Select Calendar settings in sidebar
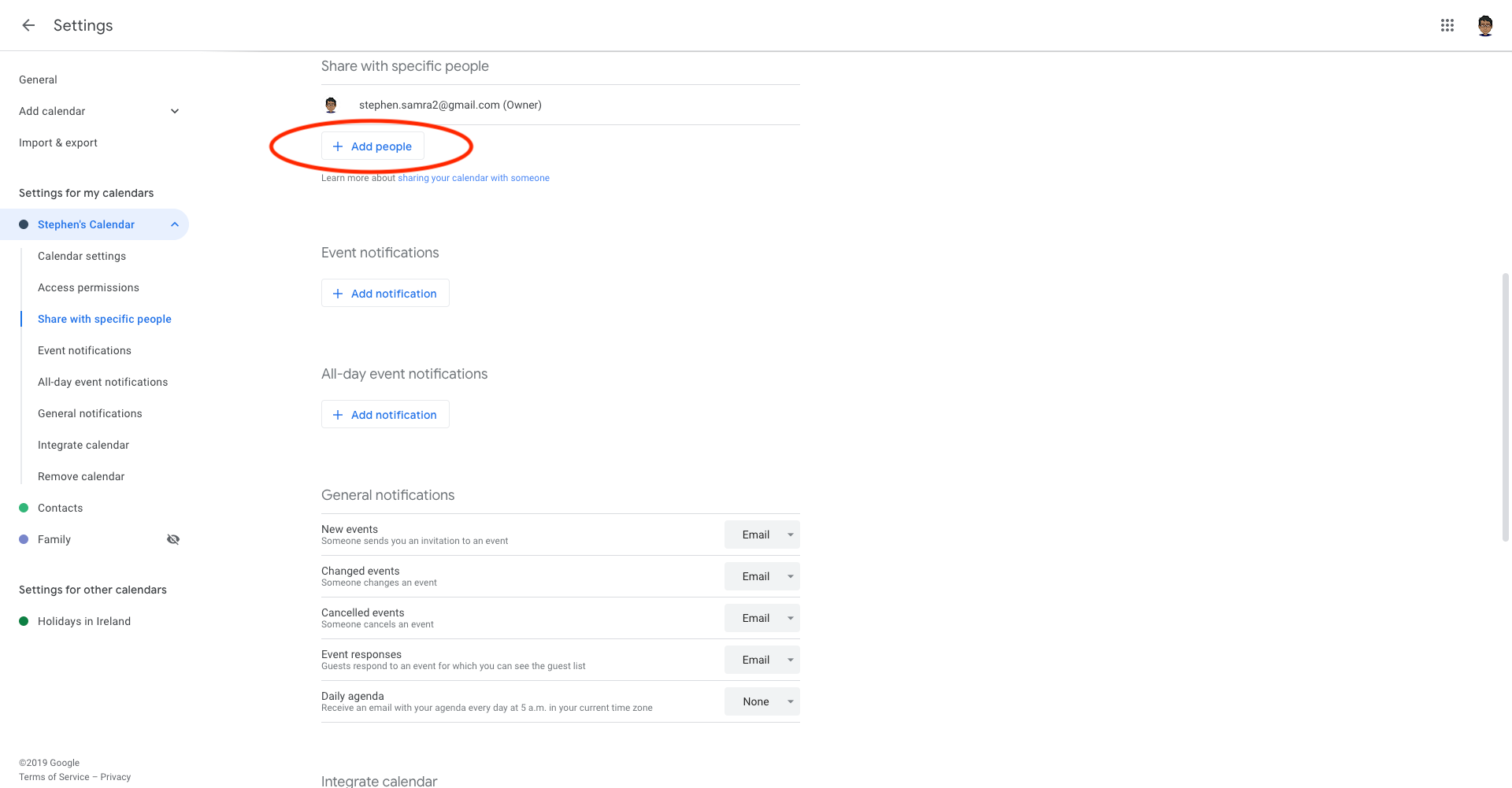The width and height of the screenshot is (1512, 788). point(82,256)
